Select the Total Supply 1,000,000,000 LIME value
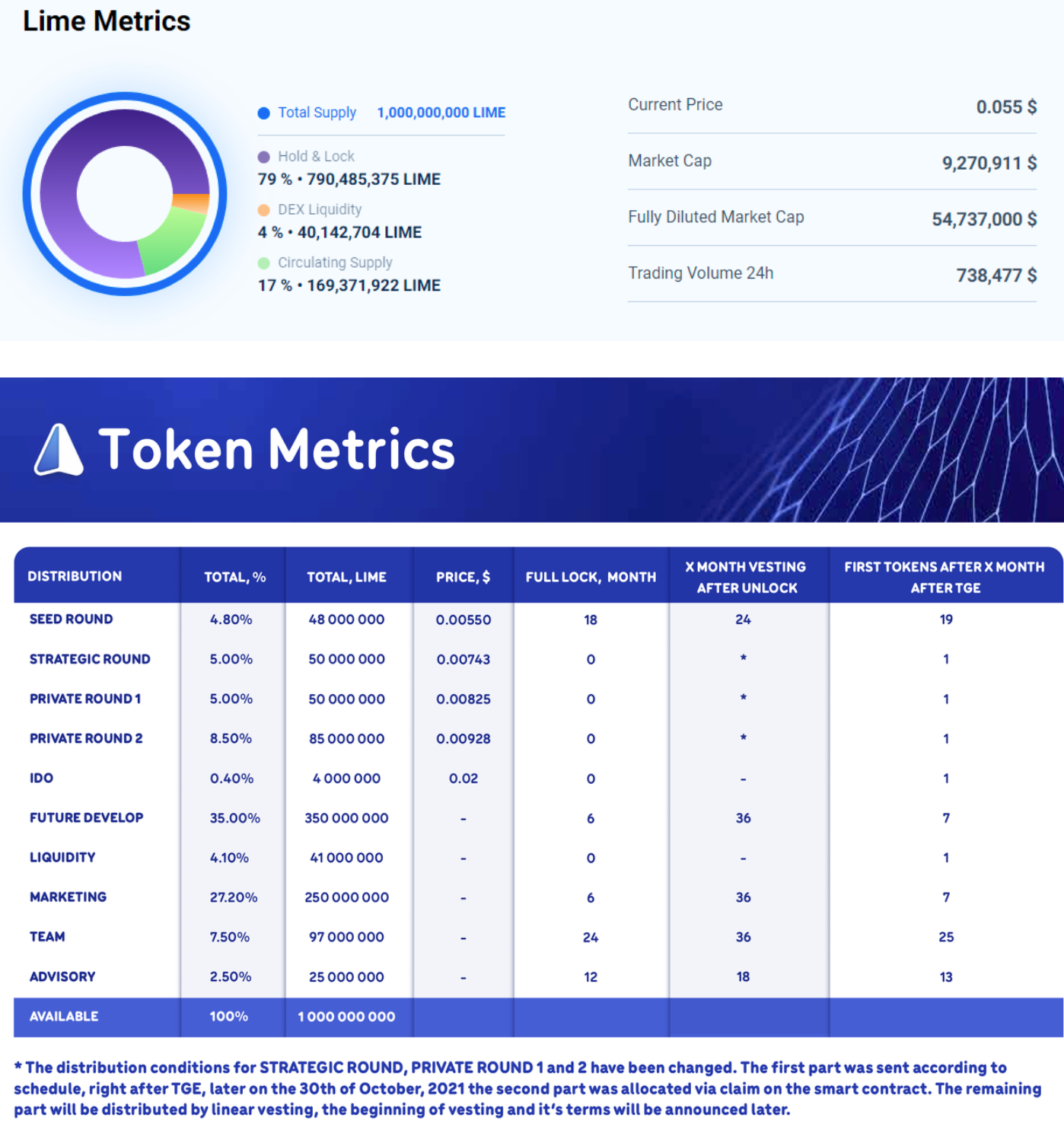The height and width of the screenshot is (1137, 1064). 441,113
